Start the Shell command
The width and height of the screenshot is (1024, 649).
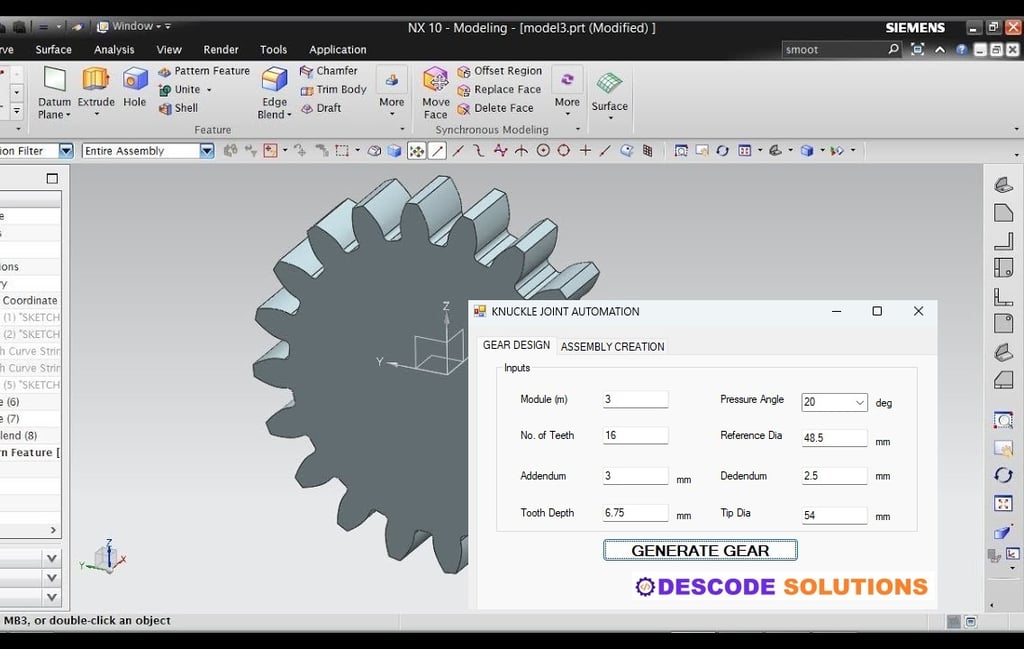point(178,108)
